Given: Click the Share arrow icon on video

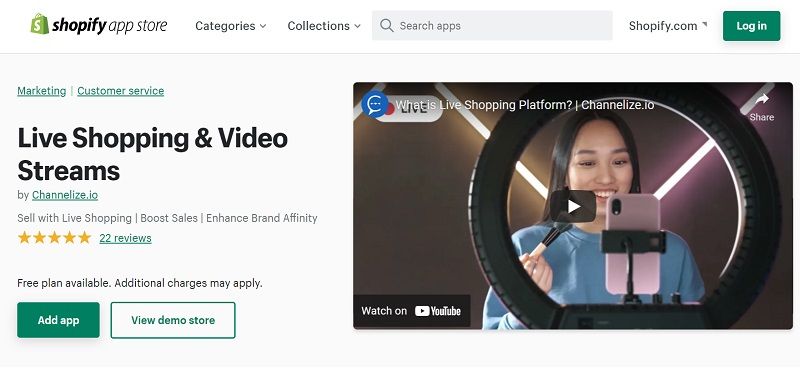Looking at the screenshot, I should (762, 100).
